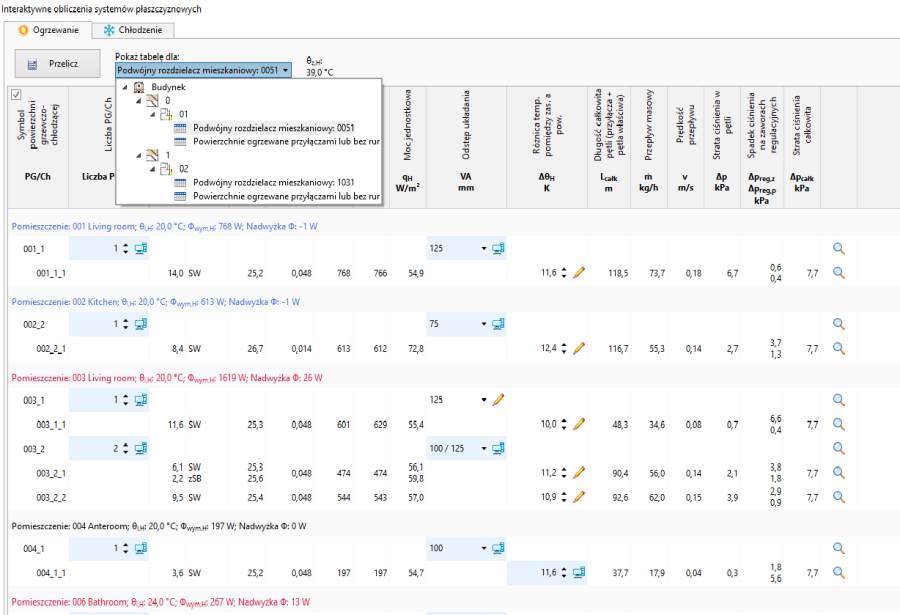Image resolution: width=900 pixels, height=615 pixels.
Task: Toggle the checkbox in the table header corner
Action: (16, 95)
